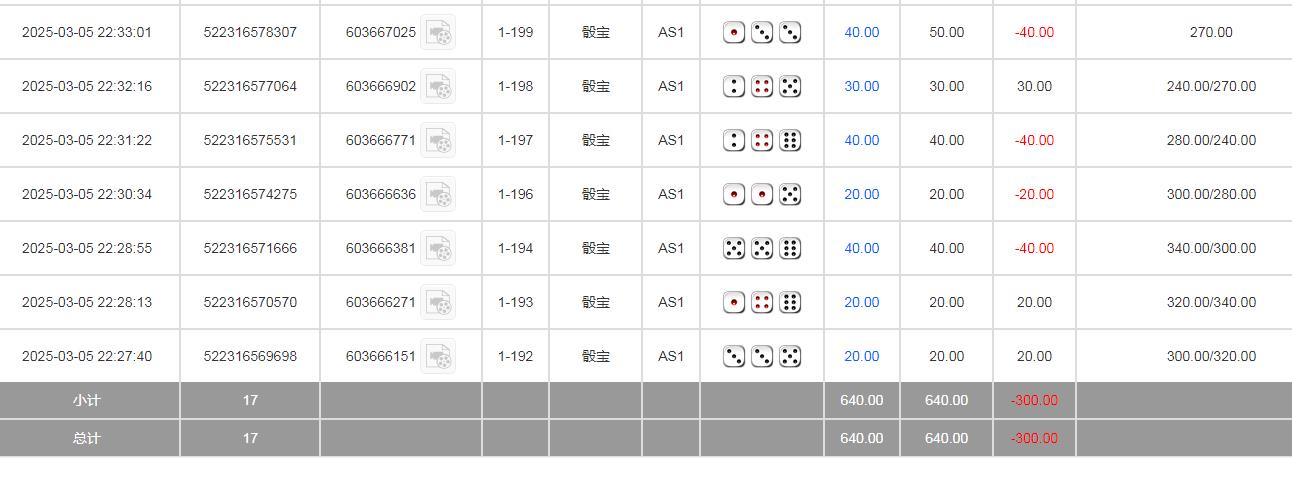
Task: Open video replay icon for round 603666271
Action: tap(438, 303)
